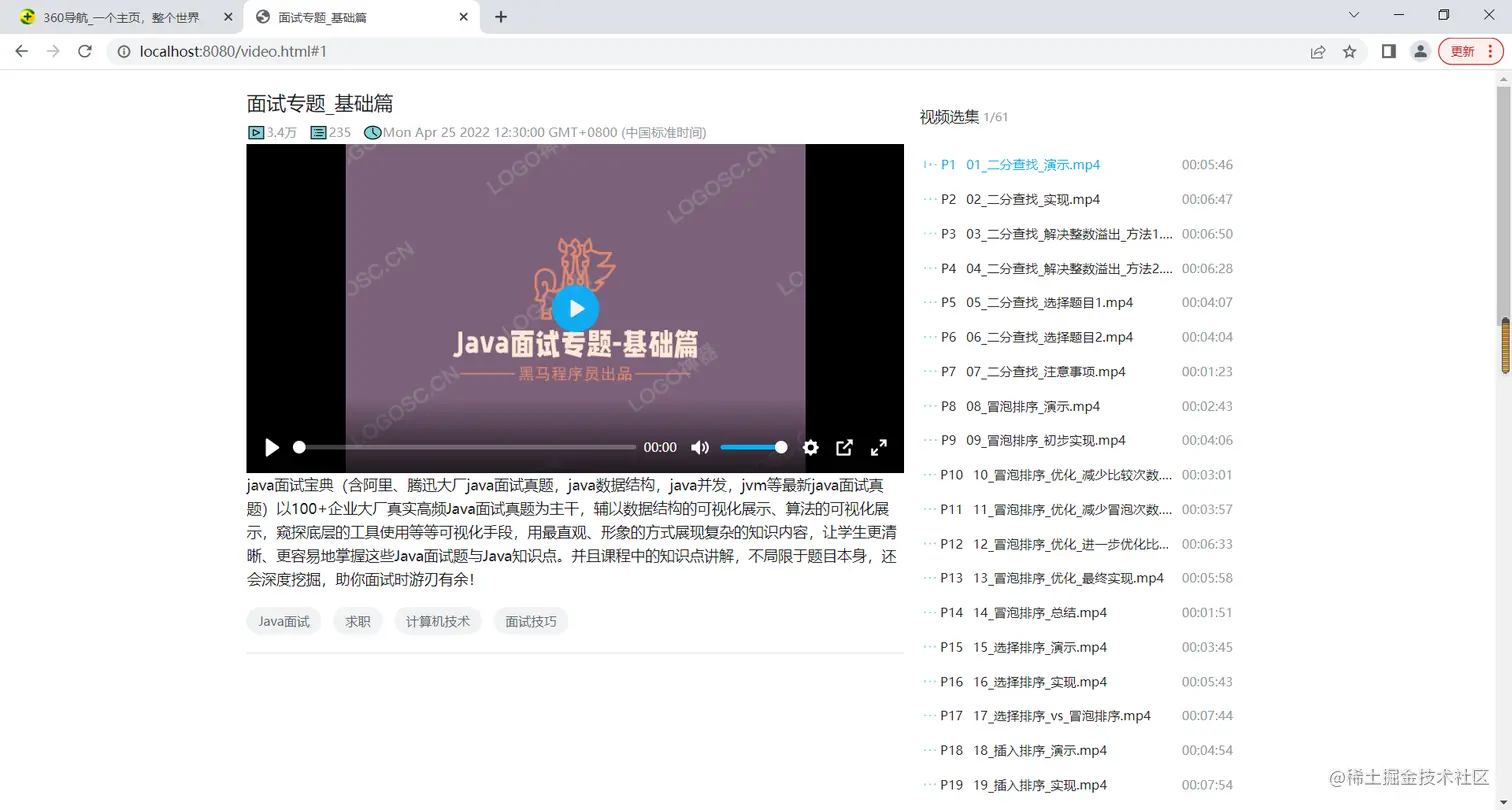
Task: Play P1 01_二分查找_演示.mp4
Action: point(1078,164)
